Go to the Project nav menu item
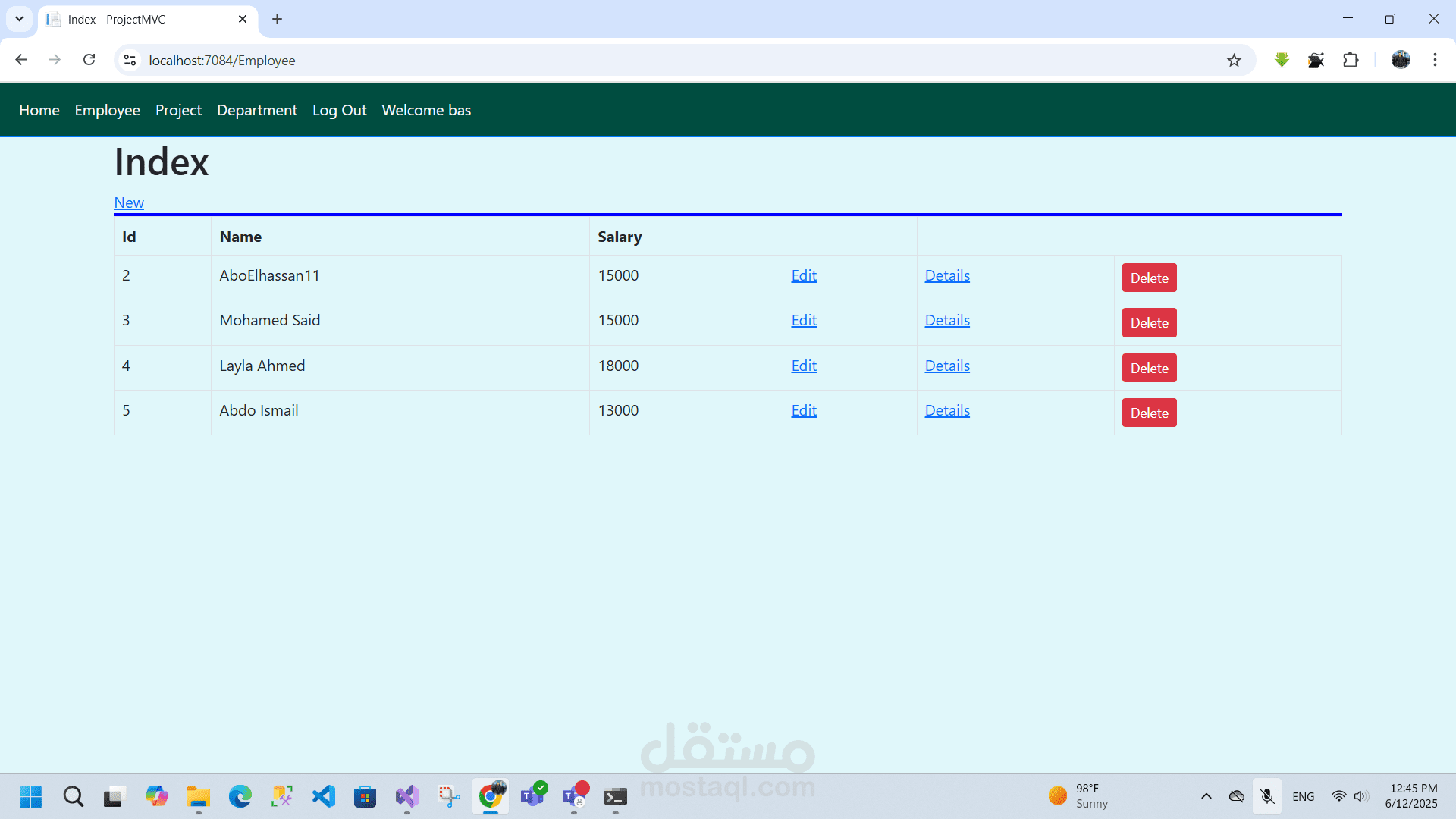The width and height of the screenshot is (1456, 819). click(178, 110)
